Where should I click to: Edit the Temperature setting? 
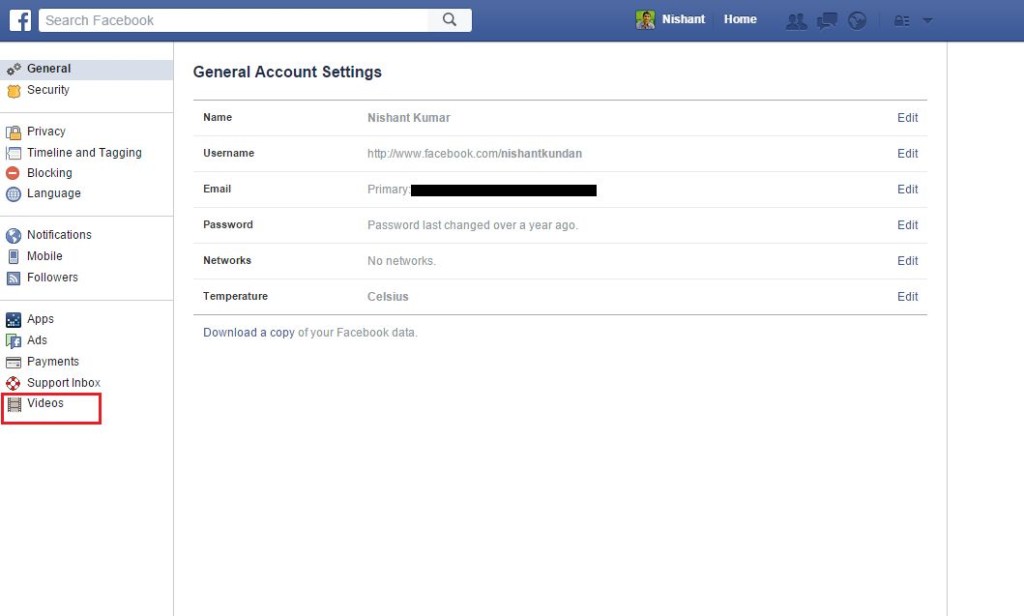coord(907,297)
